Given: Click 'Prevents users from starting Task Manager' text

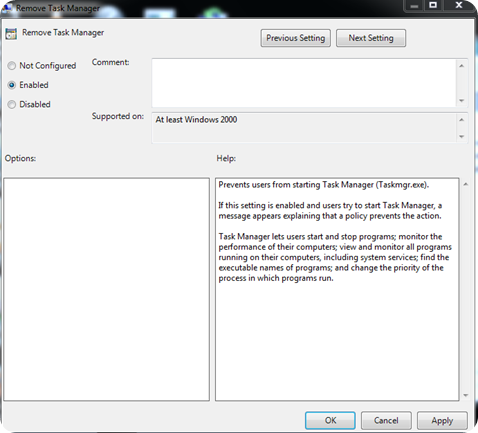Looking at the screenshot, I should point(324,185).
